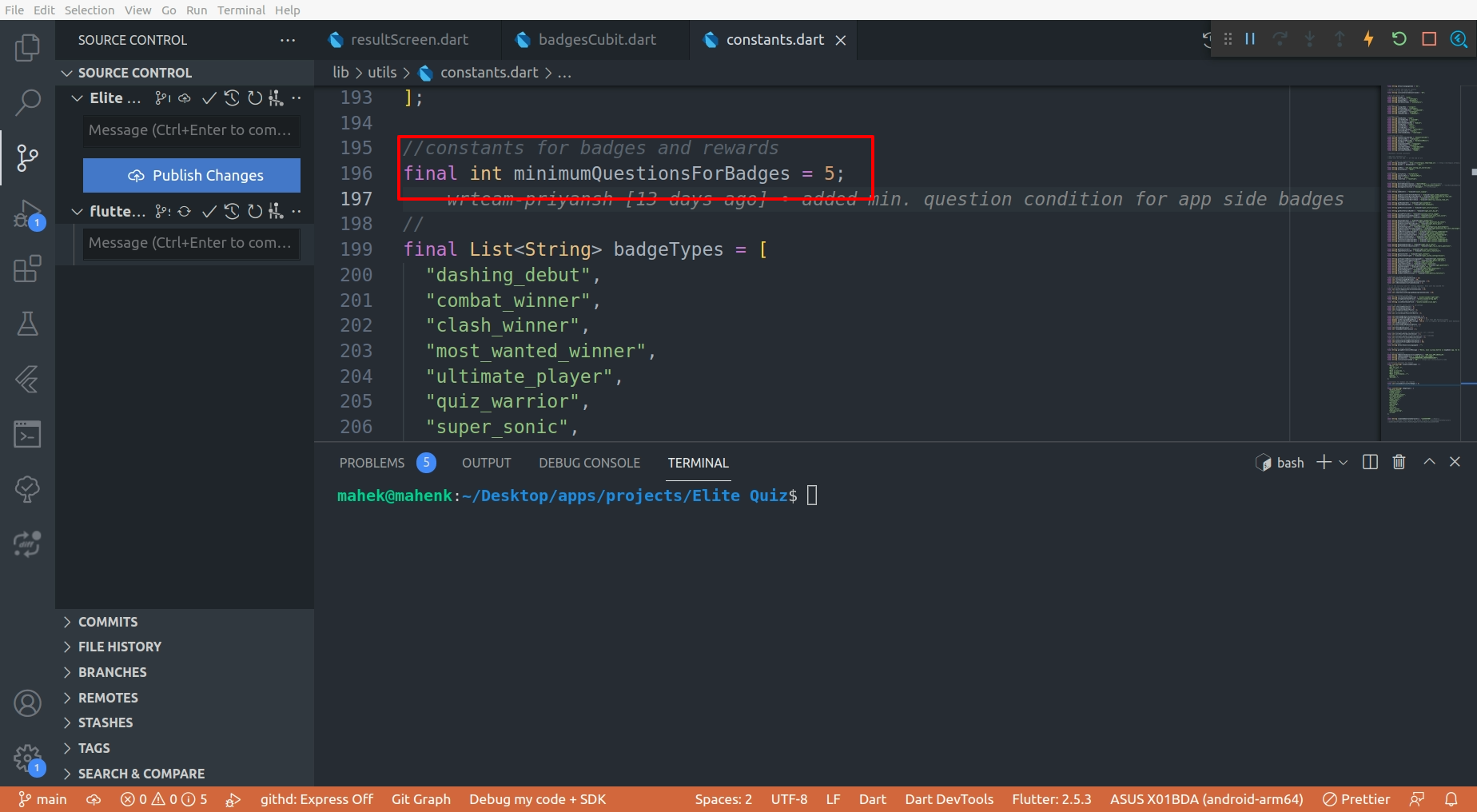
Task: Click the Elite commit message input box
Action: coord(191,130)
